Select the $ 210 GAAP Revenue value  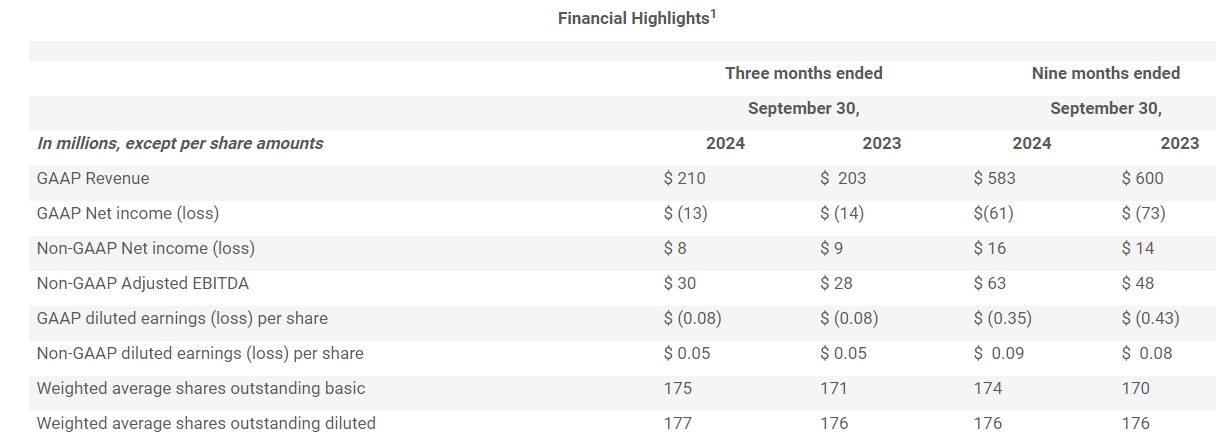pyautogui.click(x=684, y=178)
